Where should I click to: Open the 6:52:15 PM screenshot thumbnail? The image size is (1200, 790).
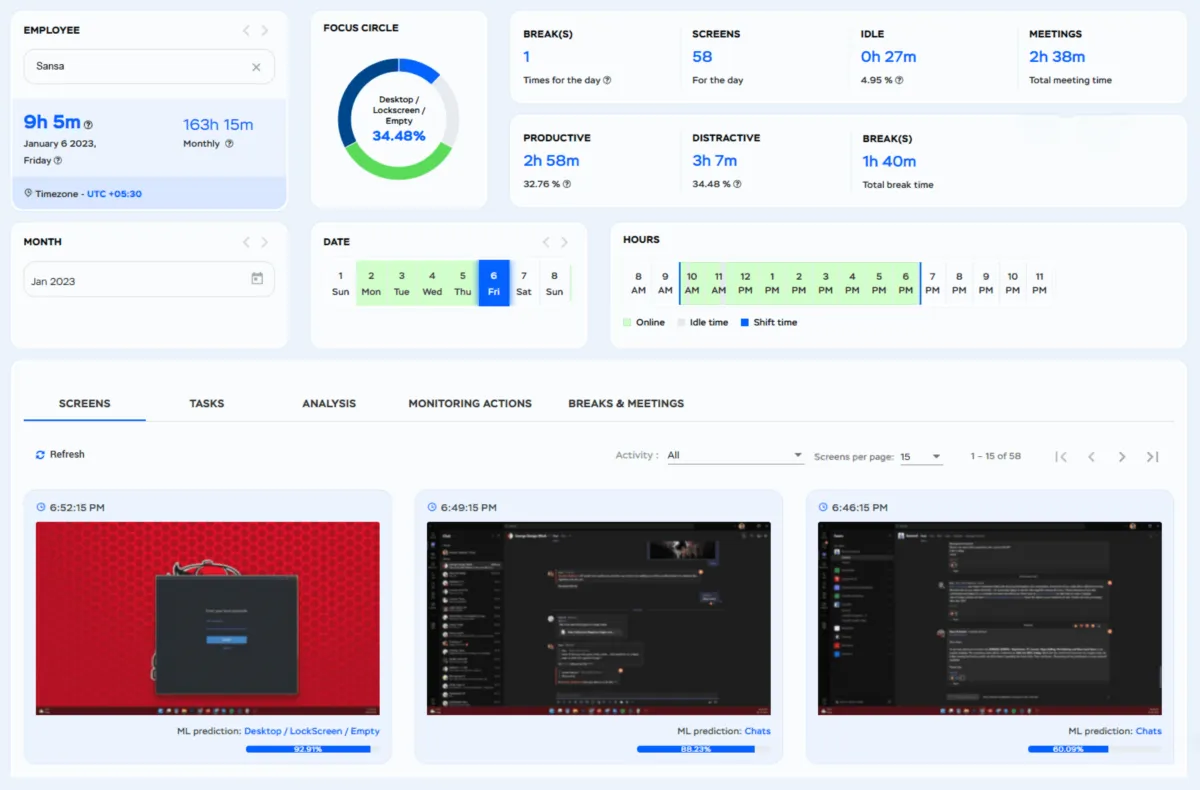click(208, 618)
